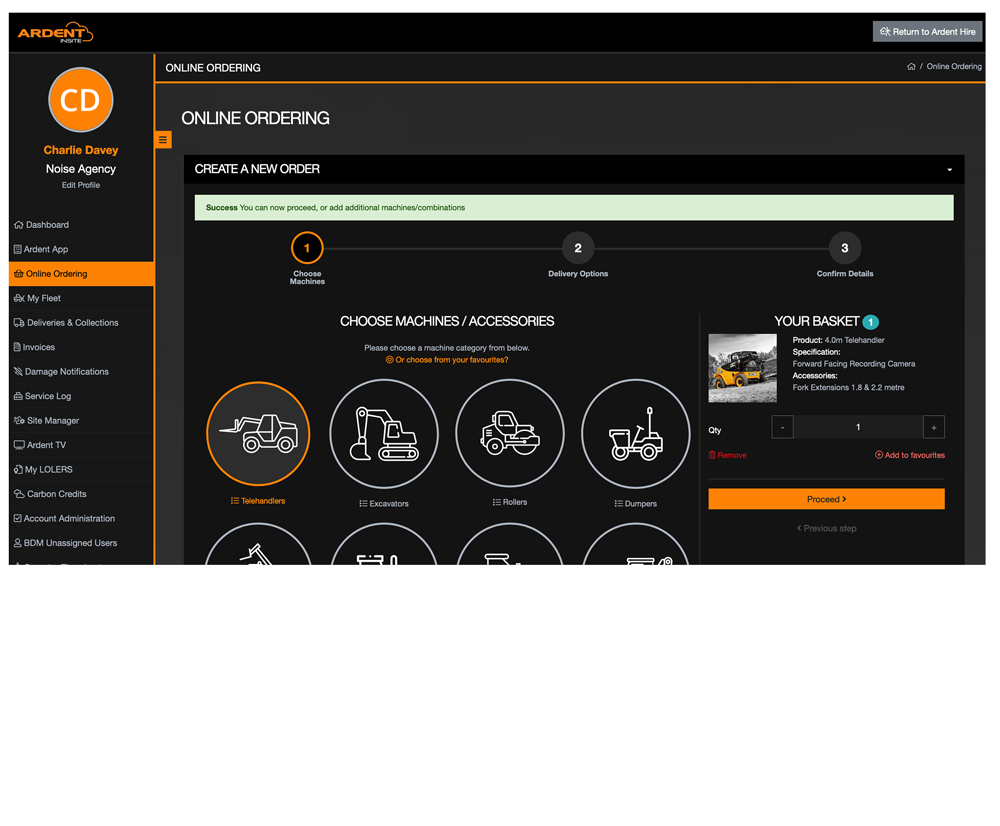1000x826 pixels.
Task: Click Fork Extensions 1.8 & 2.2 metre text
Action: 849,388
